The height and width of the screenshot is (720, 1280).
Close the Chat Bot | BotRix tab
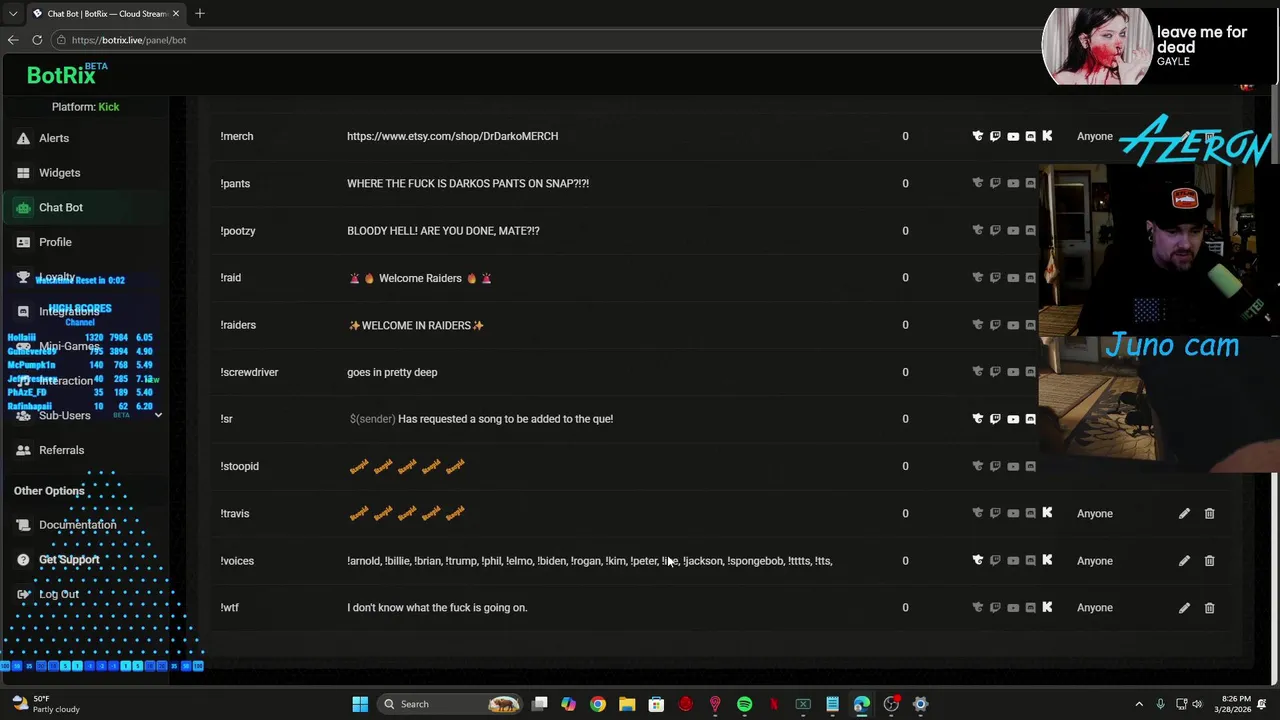(176, 13)
